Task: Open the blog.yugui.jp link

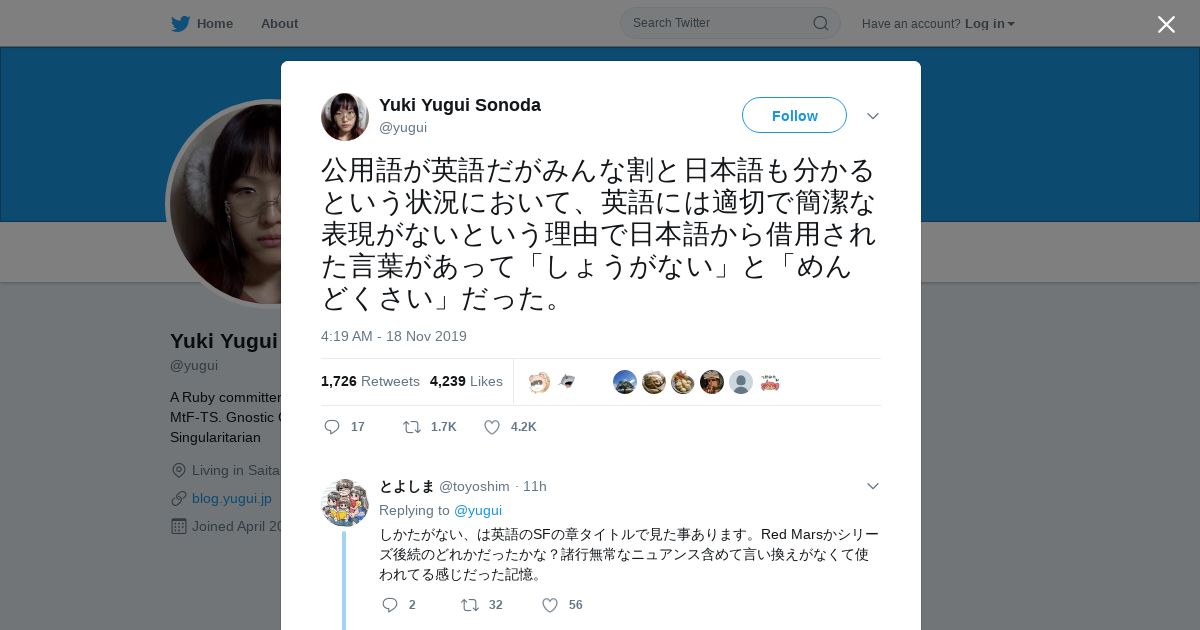Action: (232, 498)
